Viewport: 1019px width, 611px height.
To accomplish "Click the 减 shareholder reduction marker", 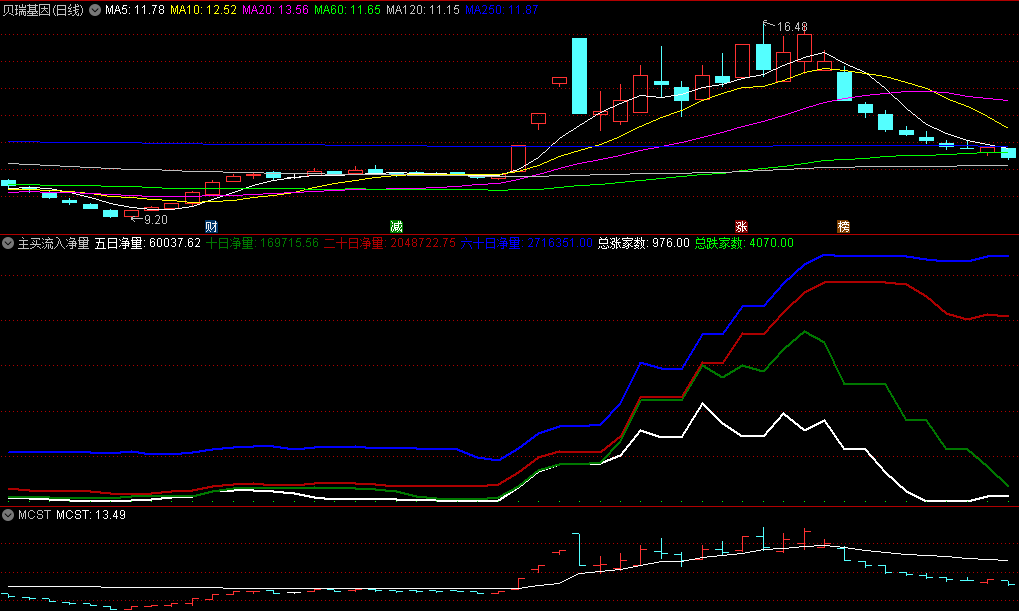I will (396, 226).
